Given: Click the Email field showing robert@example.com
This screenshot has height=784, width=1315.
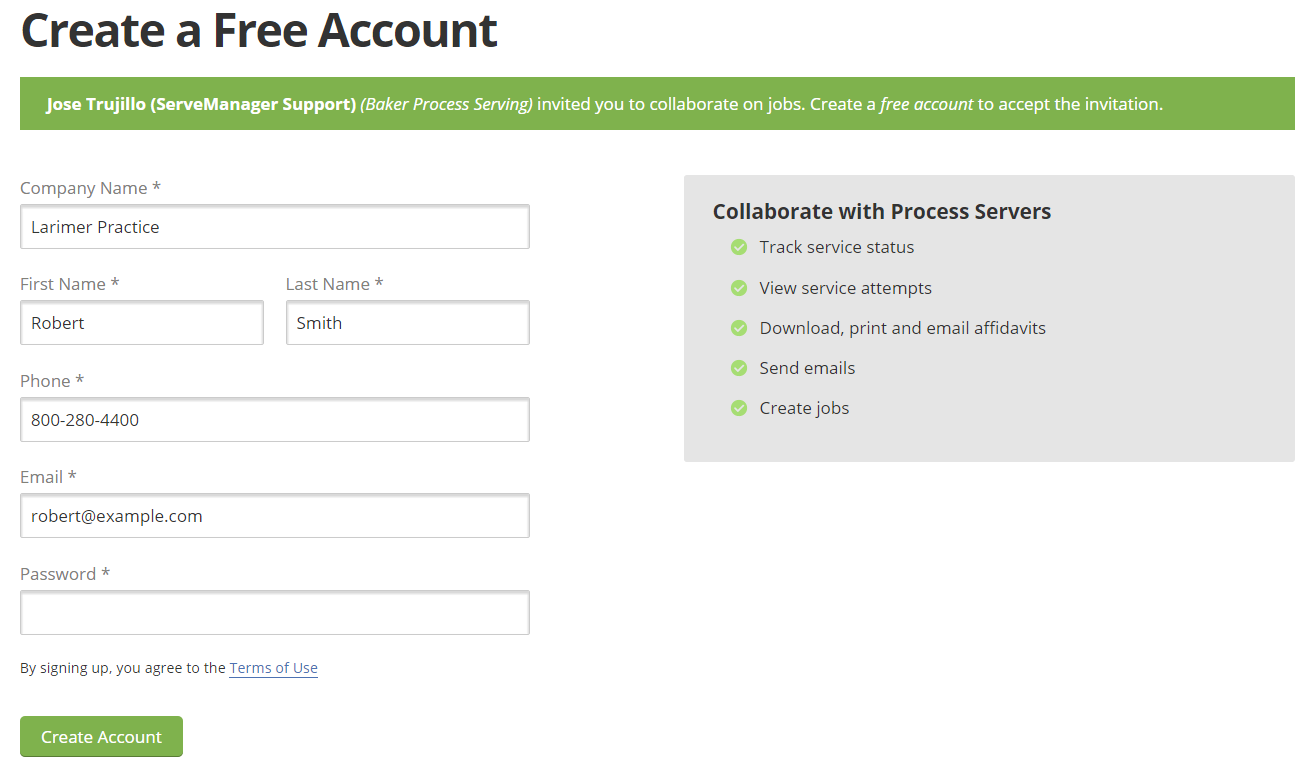Looking at the screenshot, I should [275, 515].
